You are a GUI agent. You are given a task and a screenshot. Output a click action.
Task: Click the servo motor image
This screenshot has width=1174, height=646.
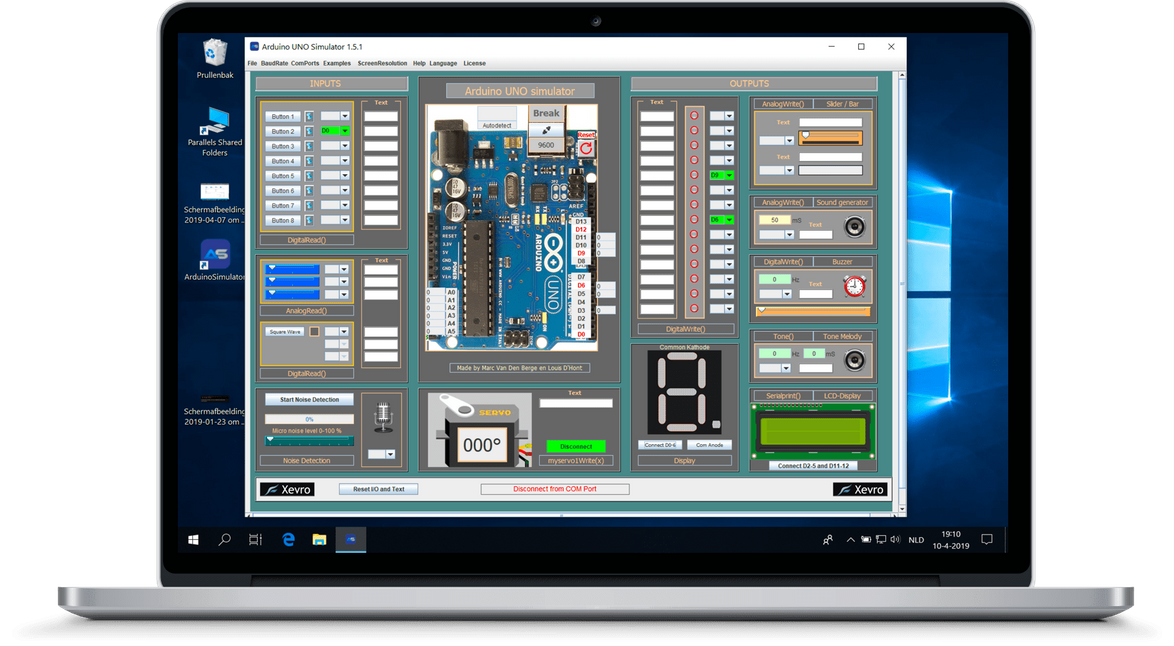tap(480, 431)
